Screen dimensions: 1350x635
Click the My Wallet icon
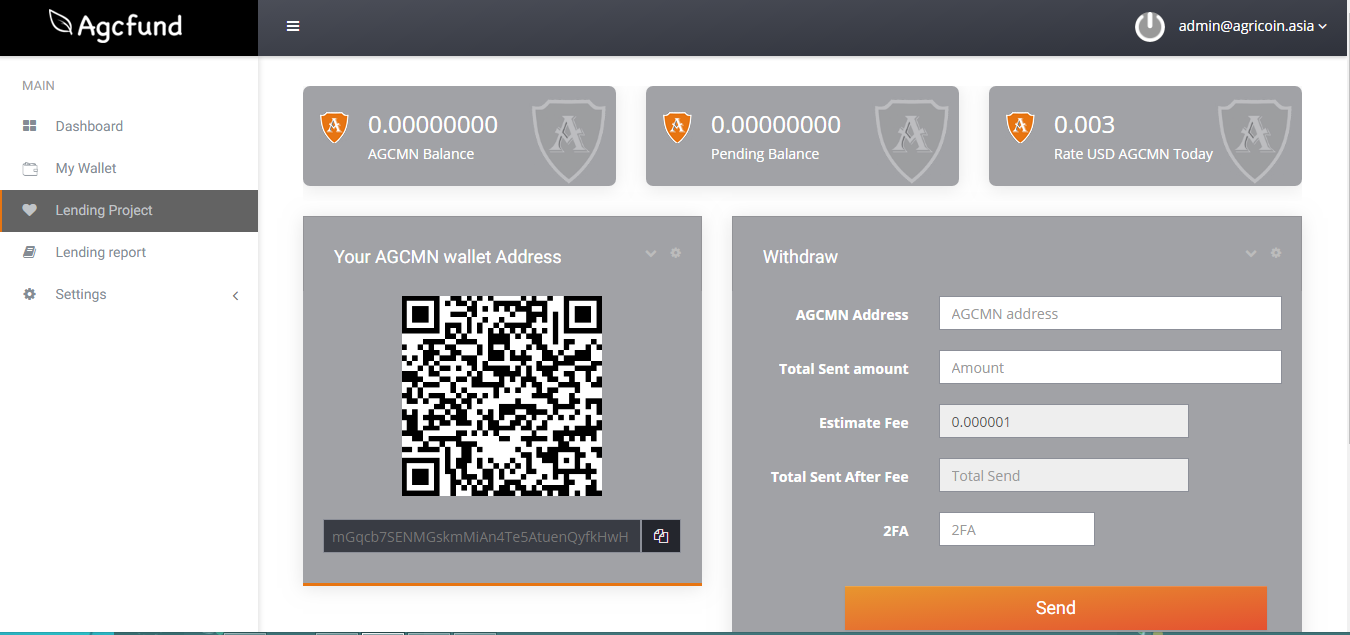[x=30, y=168]
